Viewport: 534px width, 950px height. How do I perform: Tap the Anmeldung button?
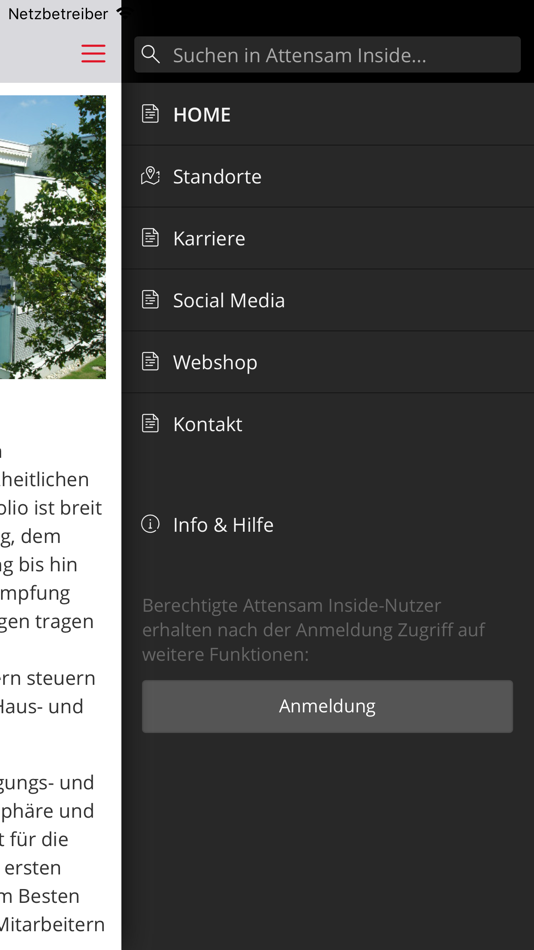[327, 706]
